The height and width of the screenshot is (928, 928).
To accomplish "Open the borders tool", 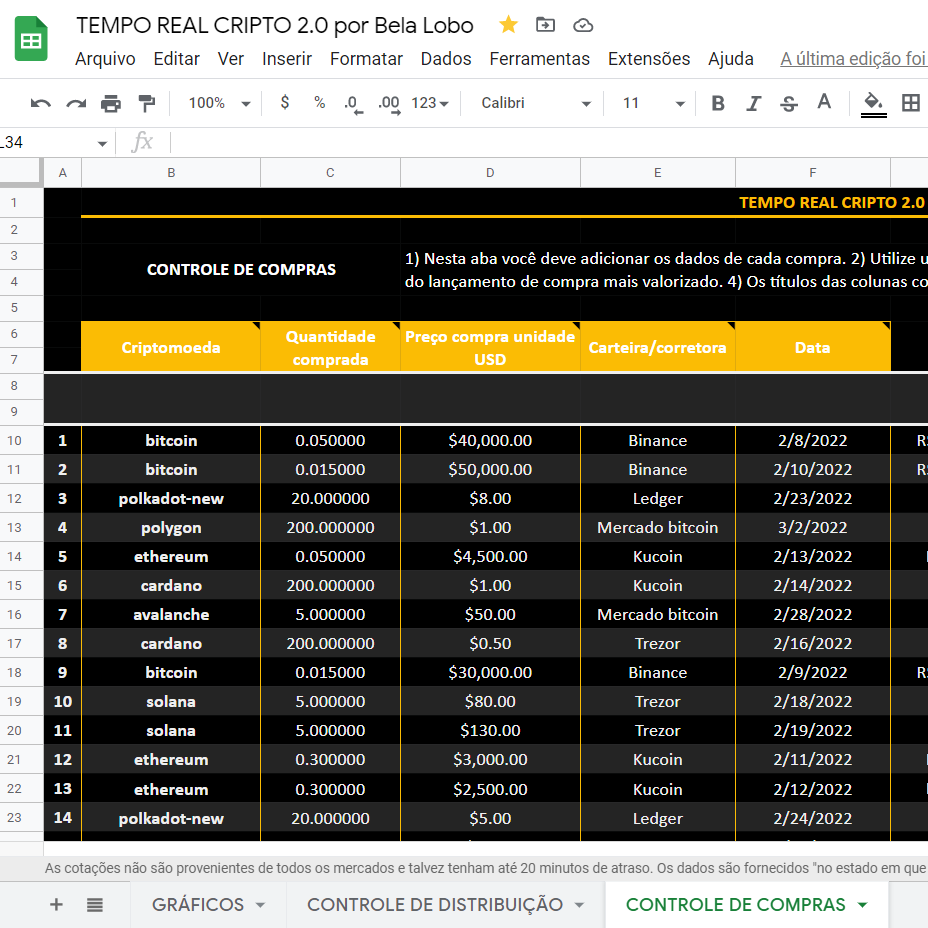I will (x=910, y=103).
